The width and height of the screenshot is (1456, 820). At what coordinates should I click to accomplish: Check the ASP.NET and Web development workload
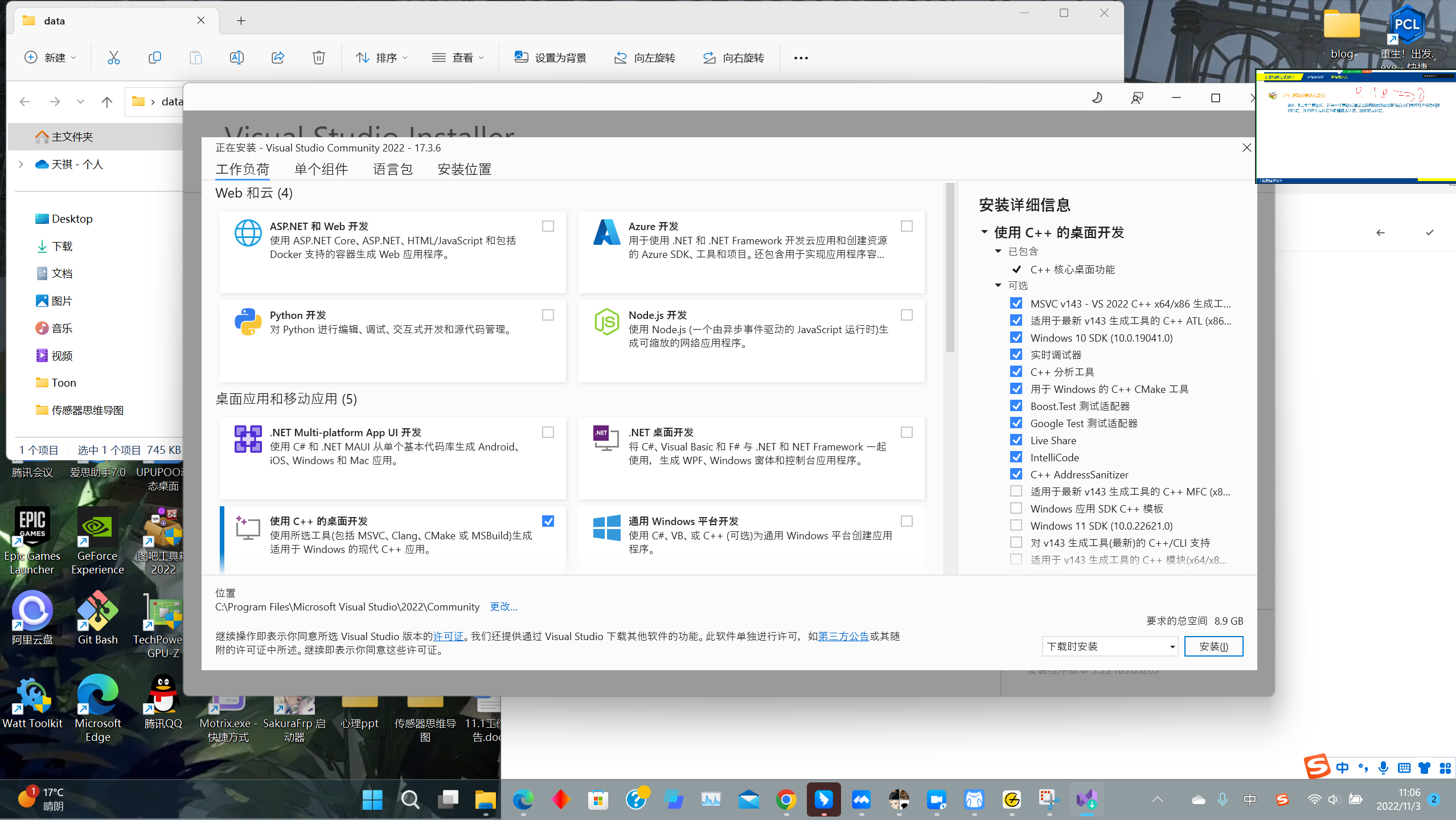(548, 226)
